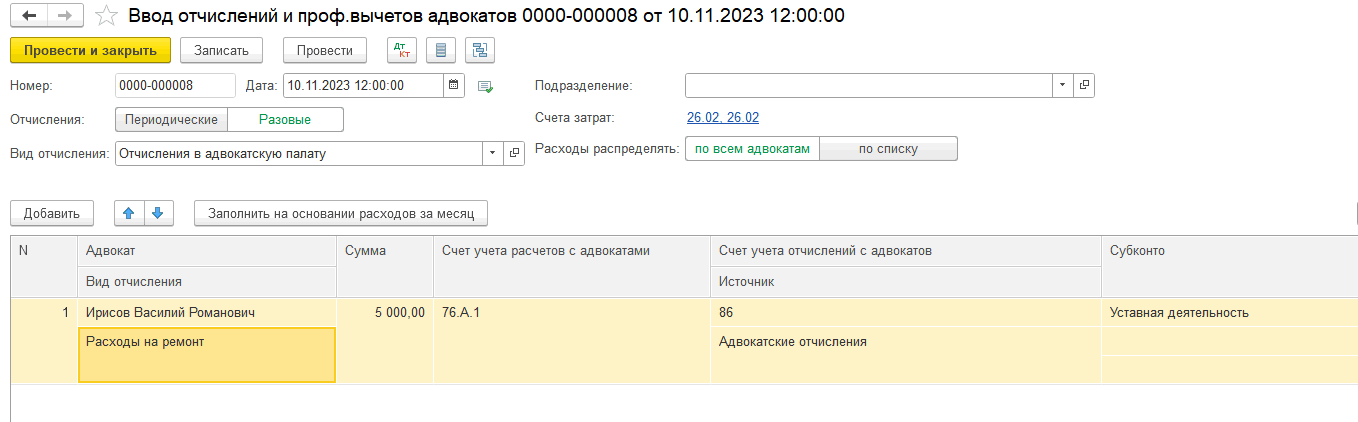Switch Отчисления to Периодические
The image size is (1358, 422).
[171, 120]
